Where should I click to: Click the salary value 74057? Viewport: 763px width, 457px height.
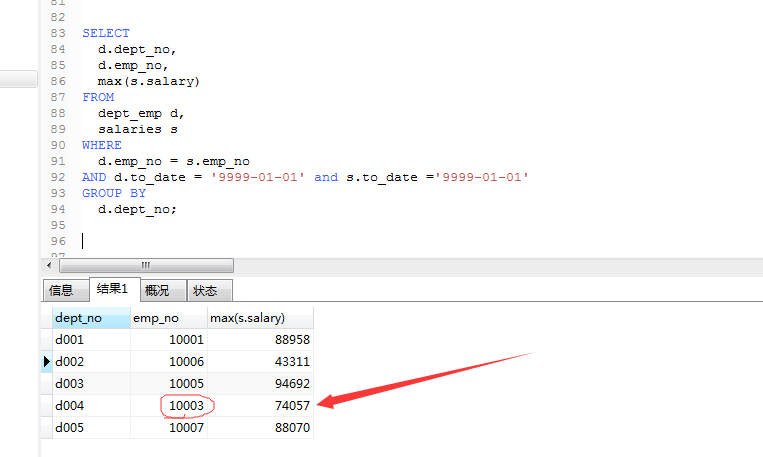(x=260, y=405)
